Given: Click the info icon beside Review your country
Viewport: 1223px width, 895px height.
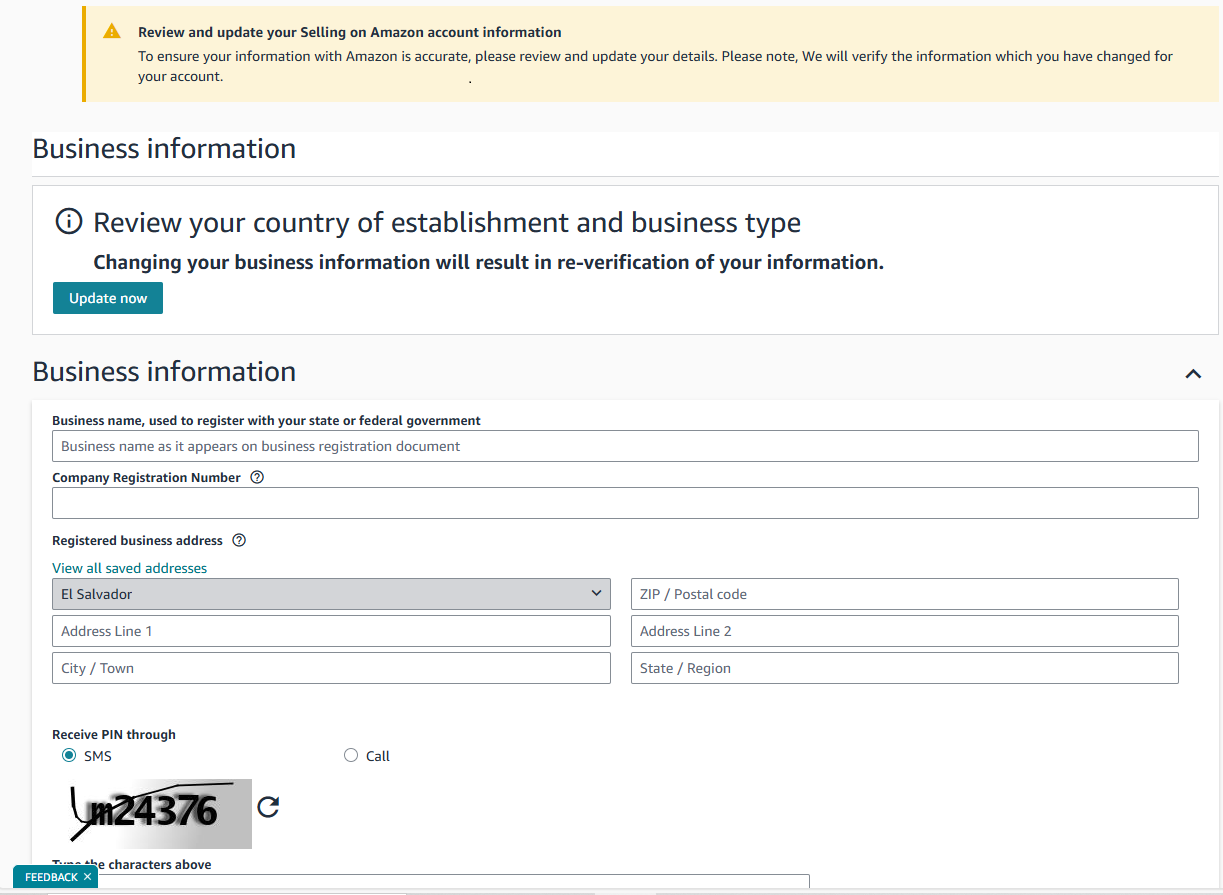Looking at the screenshot, I should 68,221.
